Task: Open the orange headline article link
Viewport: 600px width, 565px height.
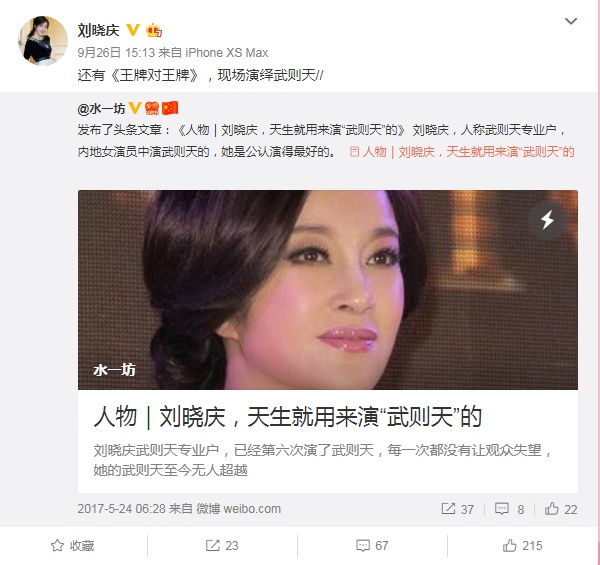Action: point(462,152)
